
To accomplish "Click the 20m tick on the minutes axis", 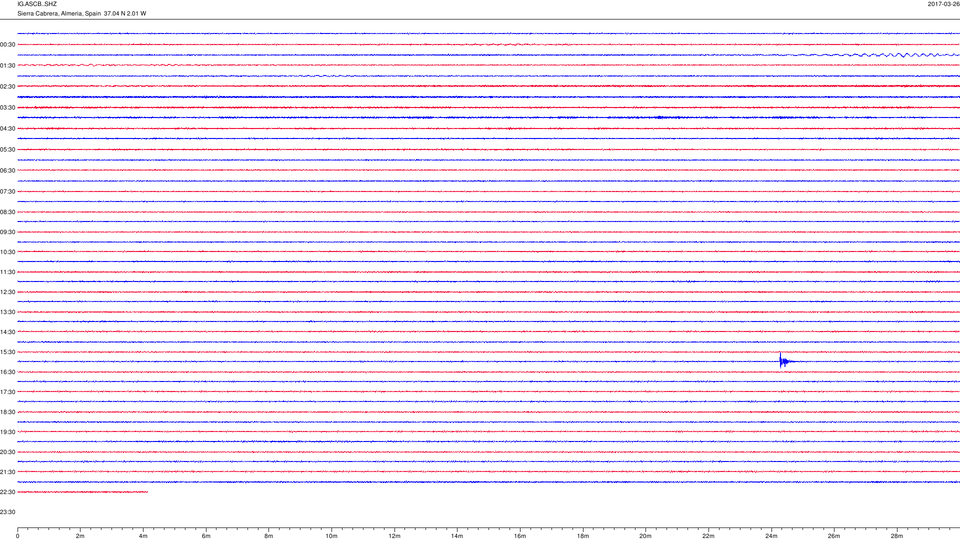I will [645, 536].
